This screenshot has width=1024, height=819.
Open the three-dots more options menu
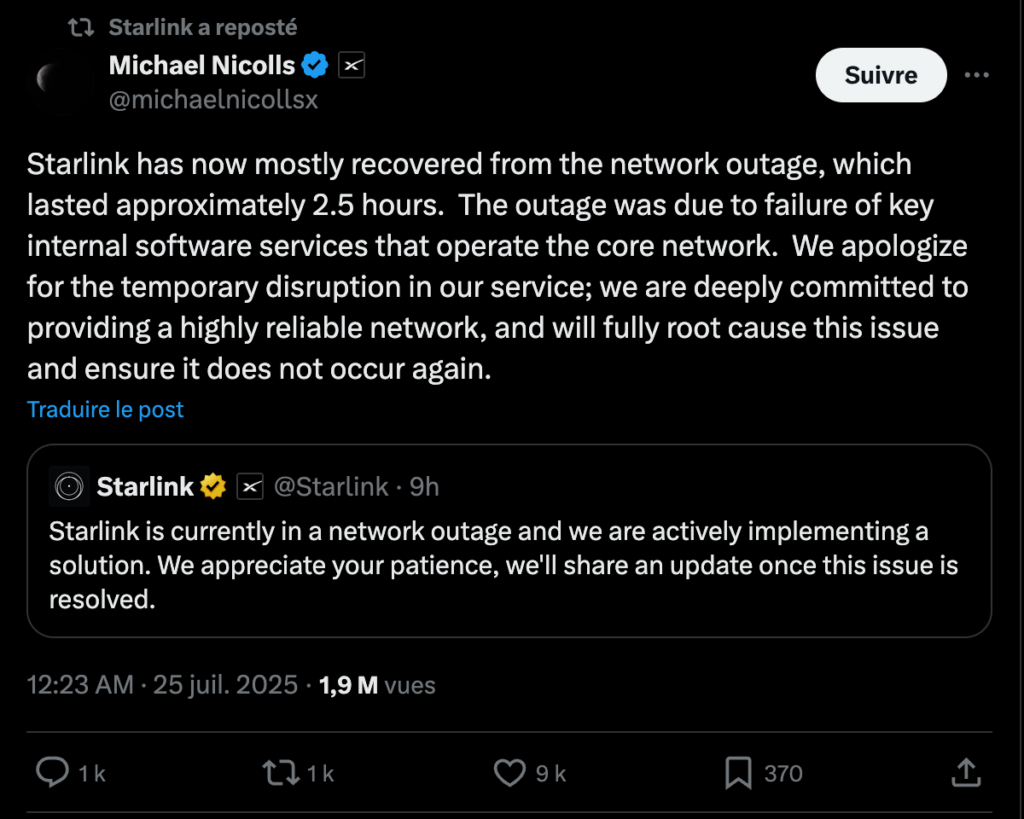[x=976, y=75]
